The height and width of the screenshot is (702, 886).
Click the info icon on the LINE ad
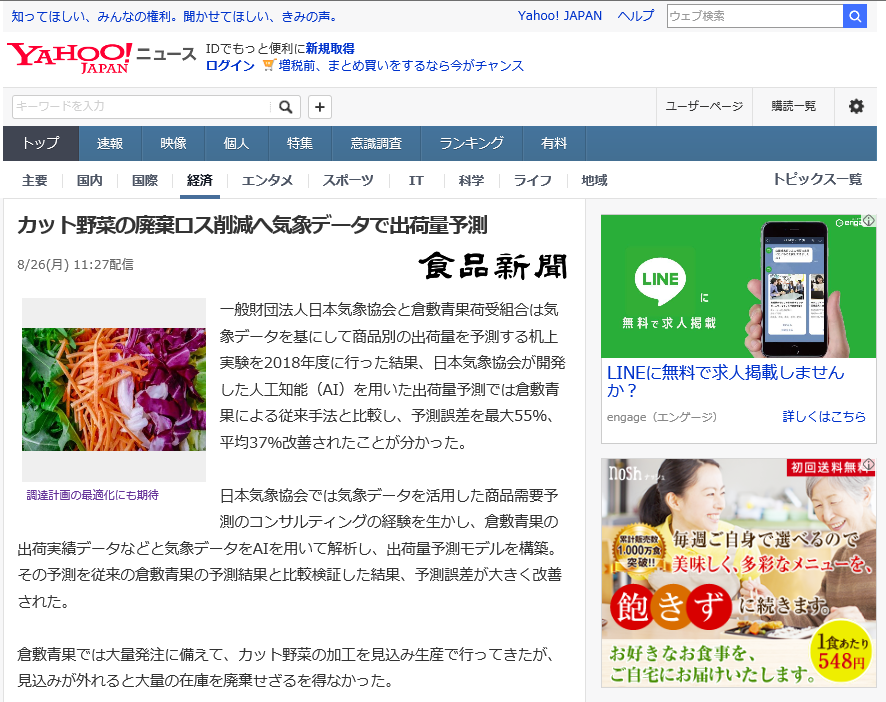(871, 218)
